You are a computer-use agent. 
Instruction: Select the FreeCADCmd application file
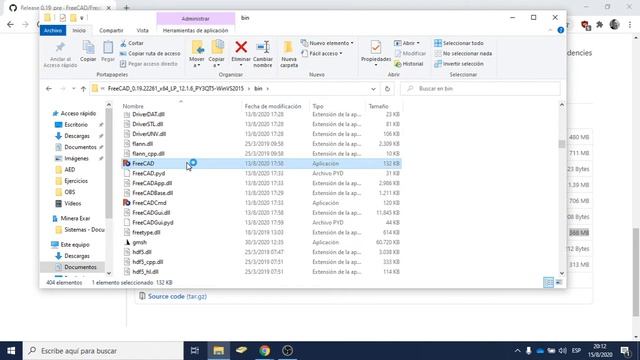(261, 203)
